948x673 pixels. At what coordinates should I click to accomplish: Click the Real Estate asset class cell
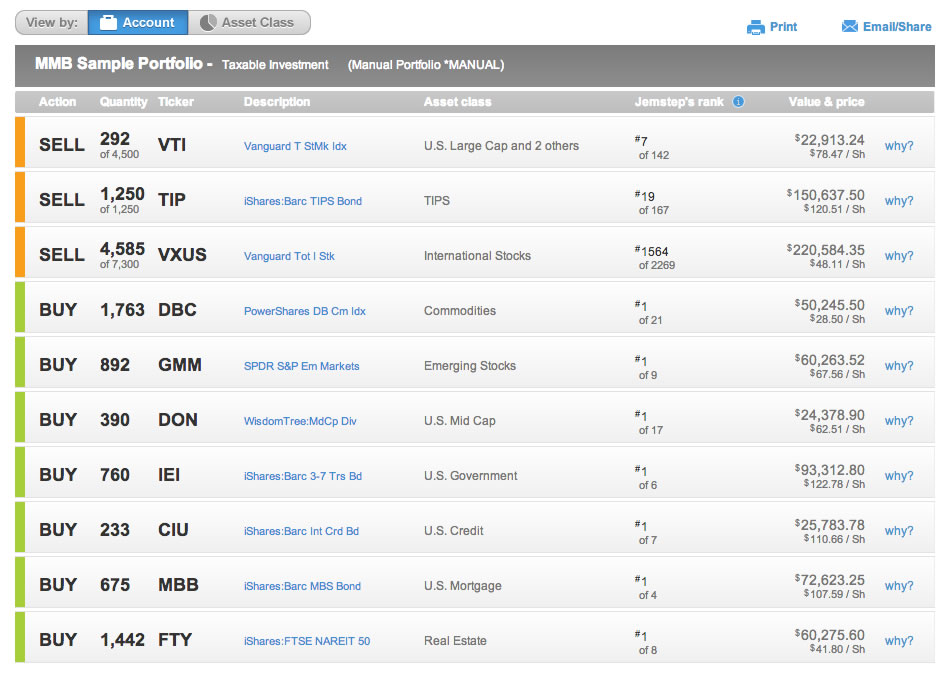coord(455,641)
